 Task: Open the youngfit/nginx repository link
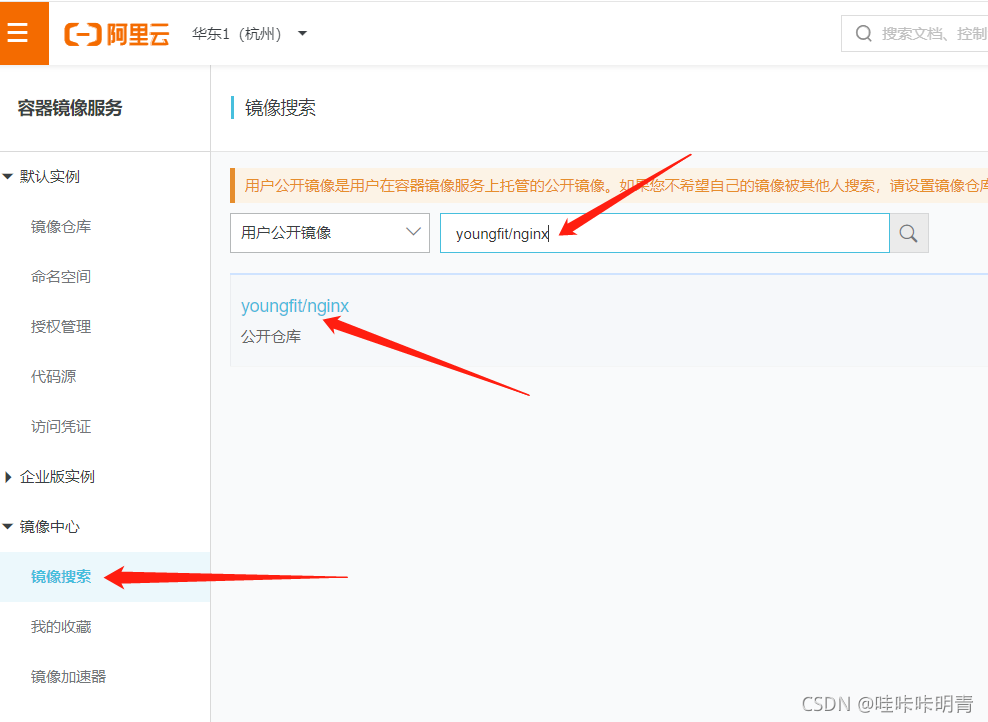click(295, 306)
